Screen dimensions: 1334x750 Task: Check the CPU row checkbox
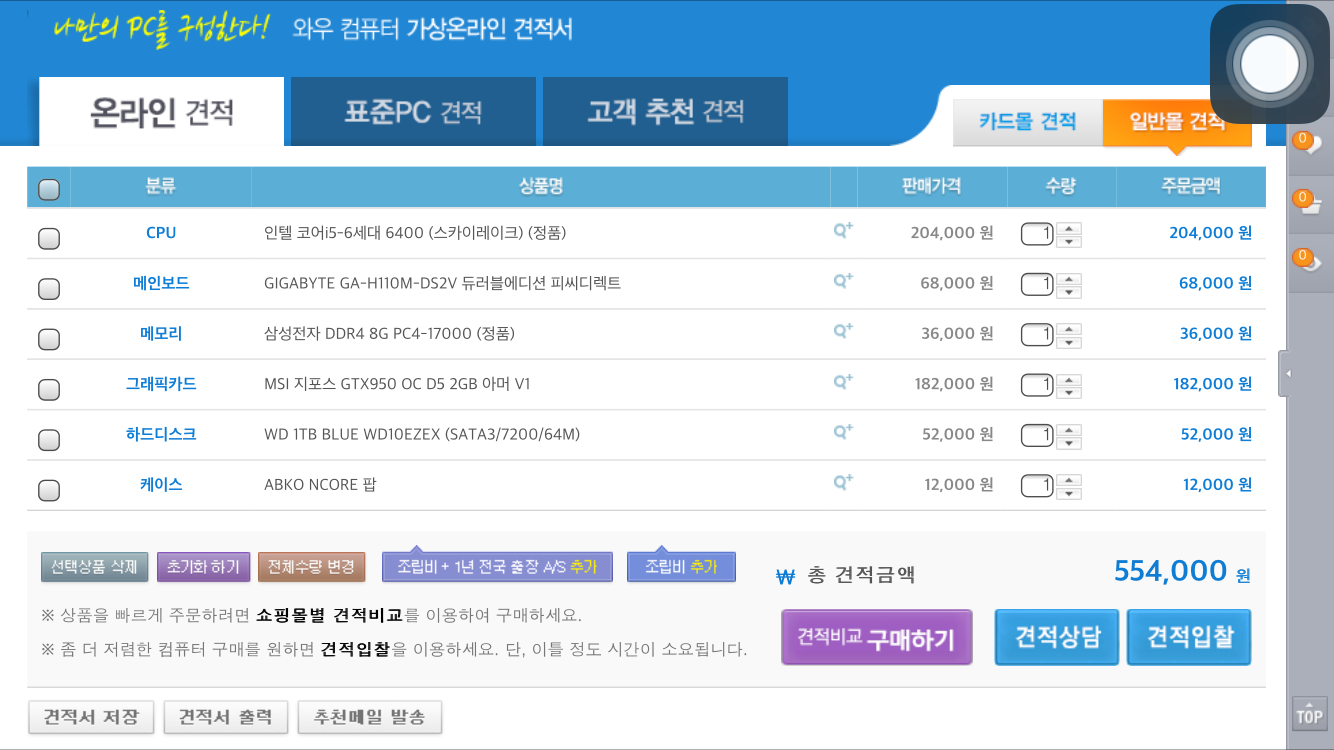48,238
